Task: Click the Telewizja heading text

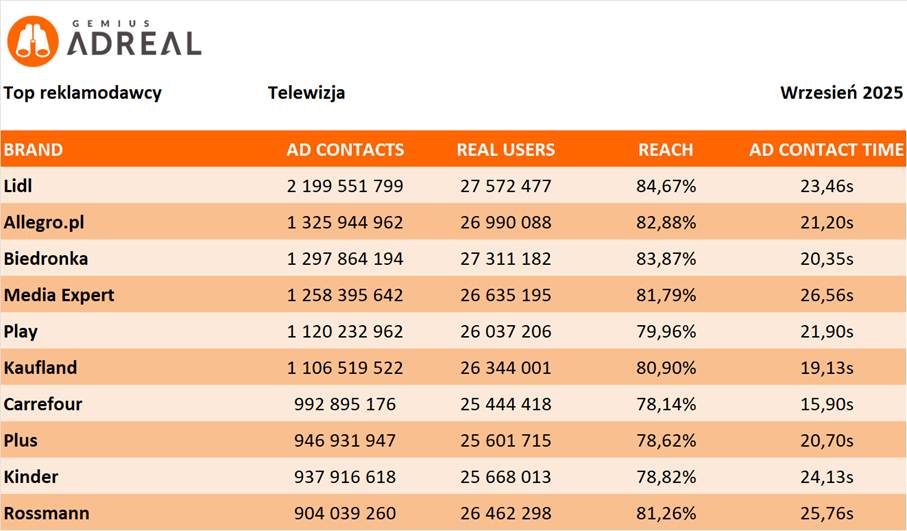Action: [306, 93]
